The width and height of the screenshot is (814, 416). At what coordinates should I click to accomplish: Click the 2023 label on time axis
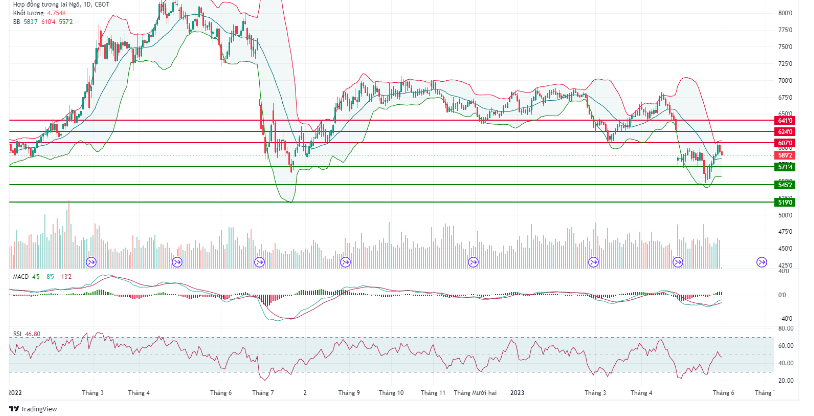click(x=516, y=393)
